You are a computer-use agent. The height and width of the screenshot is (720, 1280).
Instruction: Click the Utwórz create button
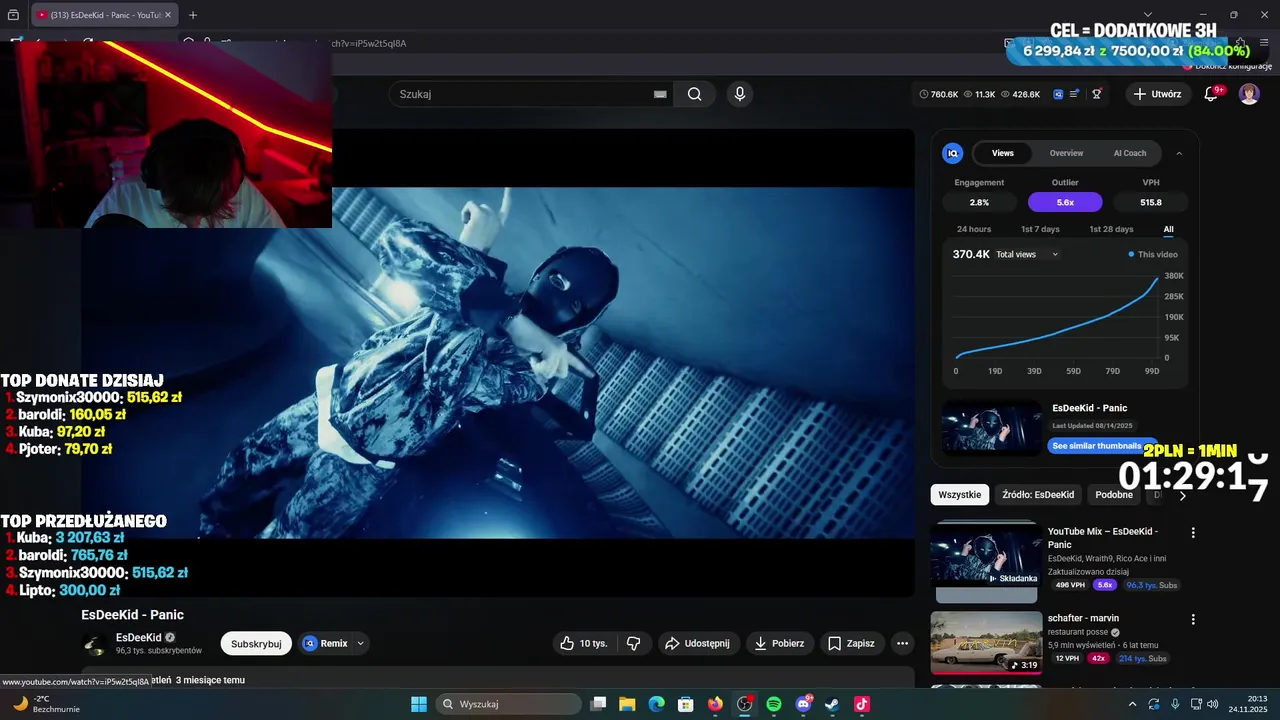1157,94
